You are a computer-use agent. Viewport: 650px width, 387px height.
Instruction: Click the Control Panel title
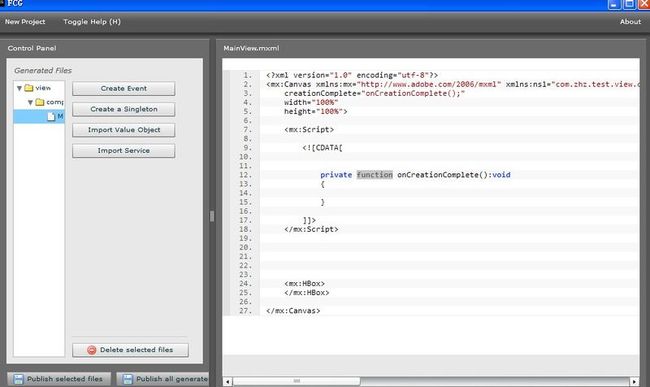point(32,48)
